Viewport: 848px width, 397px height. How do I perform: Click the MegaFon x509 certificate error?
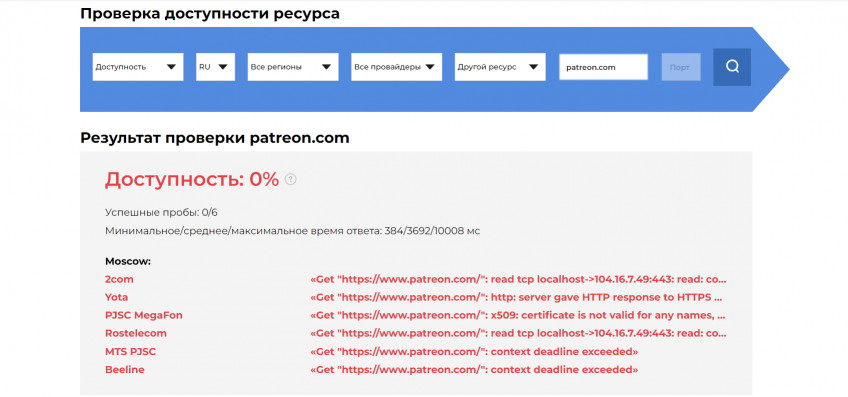[x=518, y=316]
